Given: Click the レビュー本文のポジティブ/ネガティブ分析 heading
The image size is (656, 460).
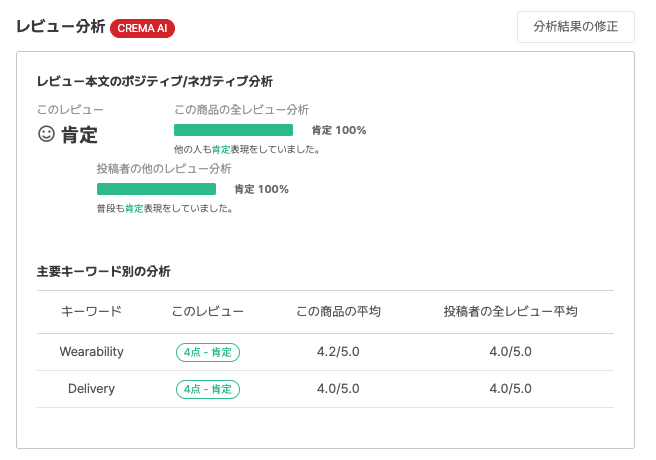Looking at the screenshot, I should click(x=155, y=81).
